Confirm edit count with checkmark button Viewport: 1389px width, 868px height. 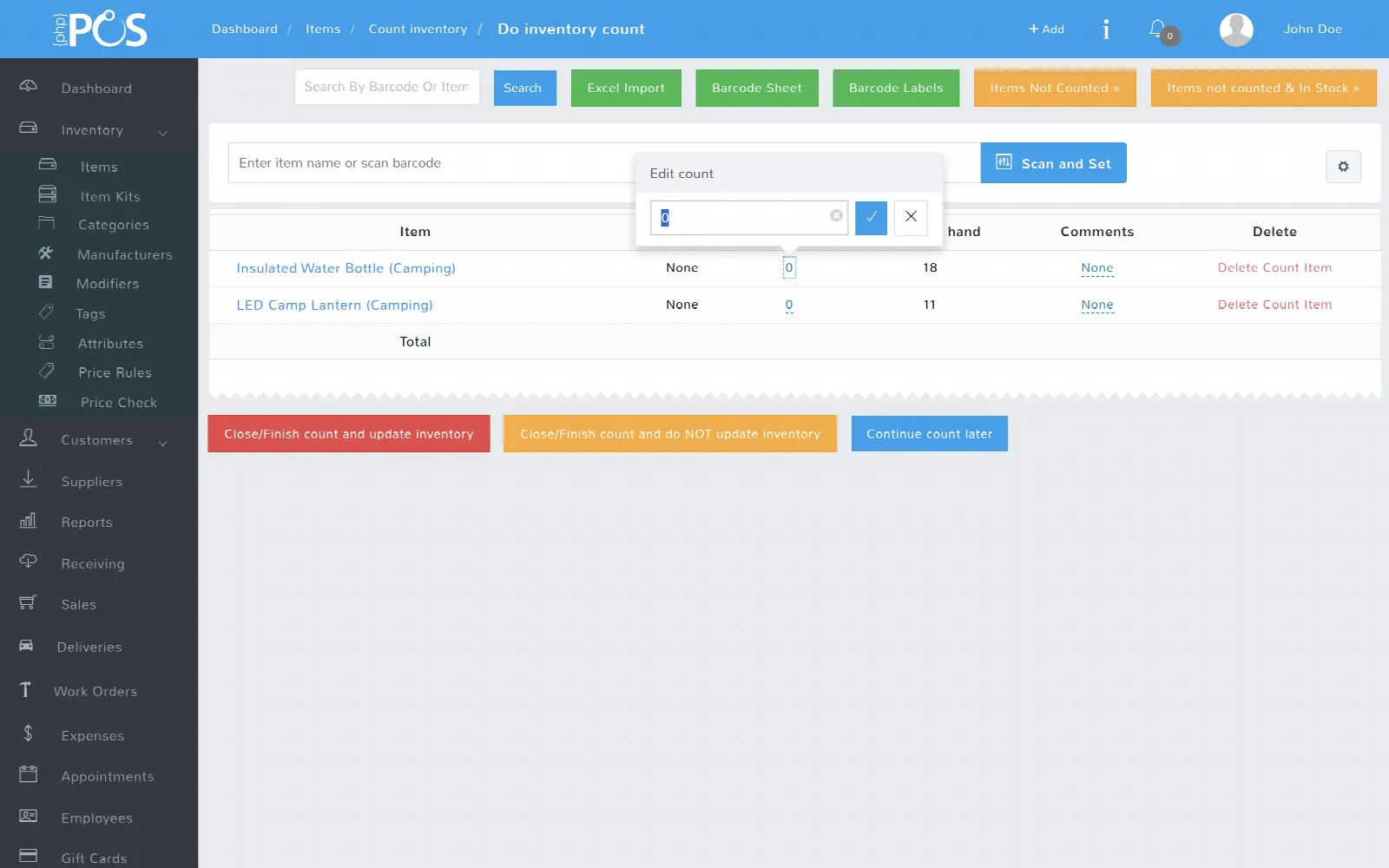[x=871, y=218]
